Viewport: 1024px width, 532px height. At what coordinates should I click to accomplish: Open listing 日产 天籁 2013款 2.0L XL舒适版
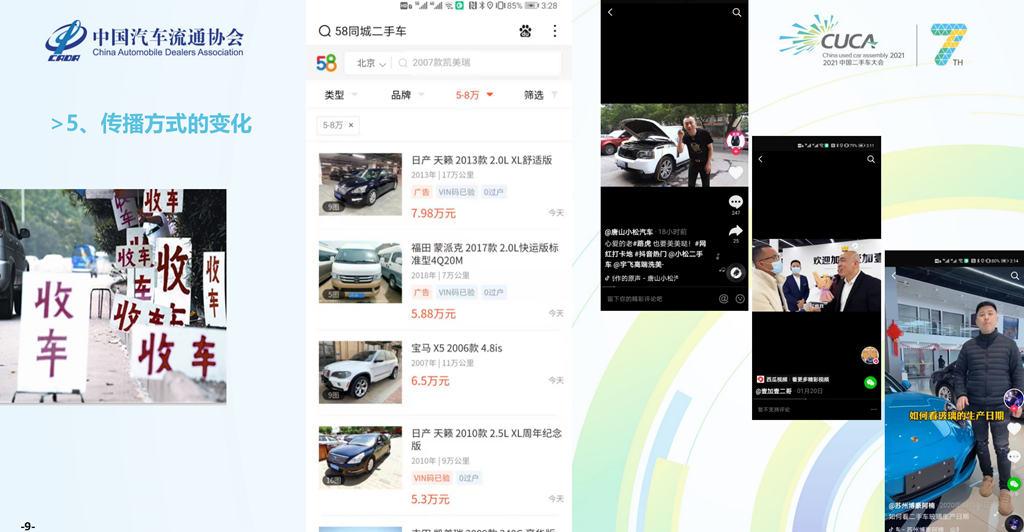(481, 160)
